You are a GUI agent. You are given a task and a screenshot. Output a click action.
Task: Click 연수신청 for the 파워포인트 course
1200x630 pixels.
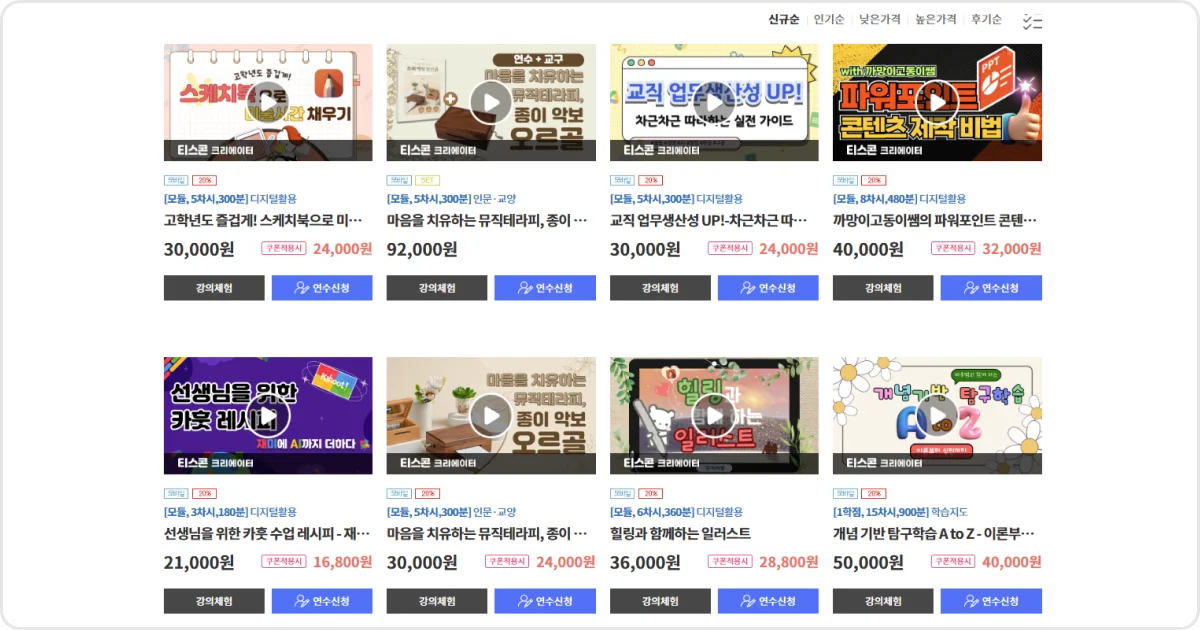(x=991, y=288)
